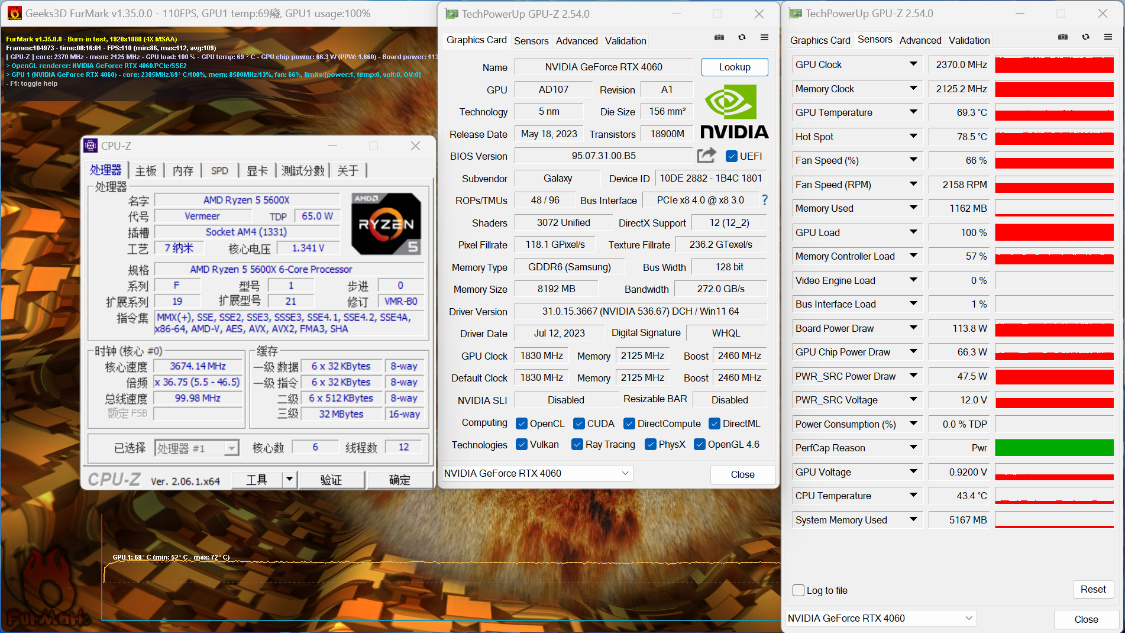This screenshot has height=633, width=1125.
Task: Switch to Sensors tab in GPU-Z Graphics Card window
Action: (531, 41)
